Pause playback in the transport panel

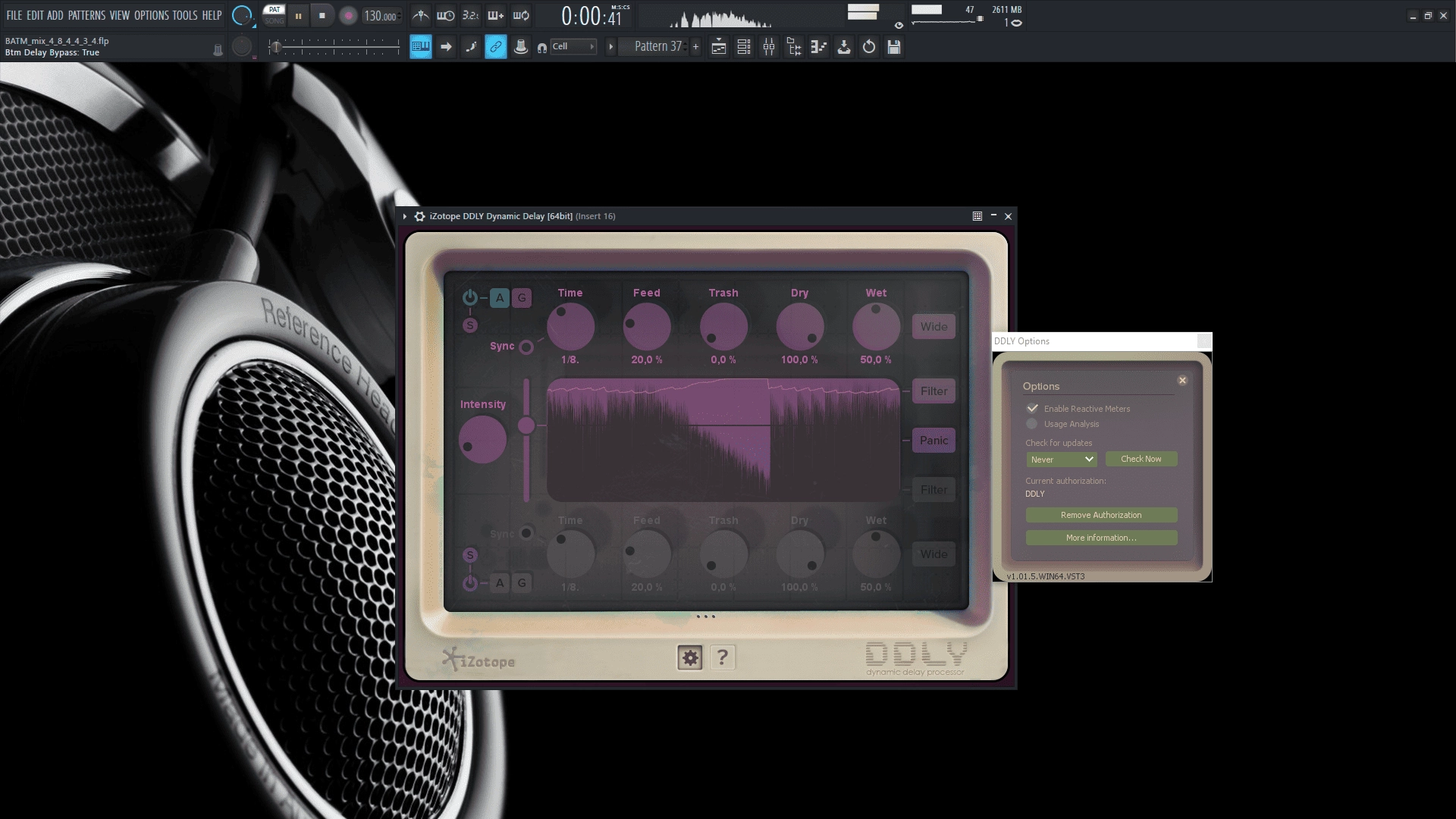point(298,16)
